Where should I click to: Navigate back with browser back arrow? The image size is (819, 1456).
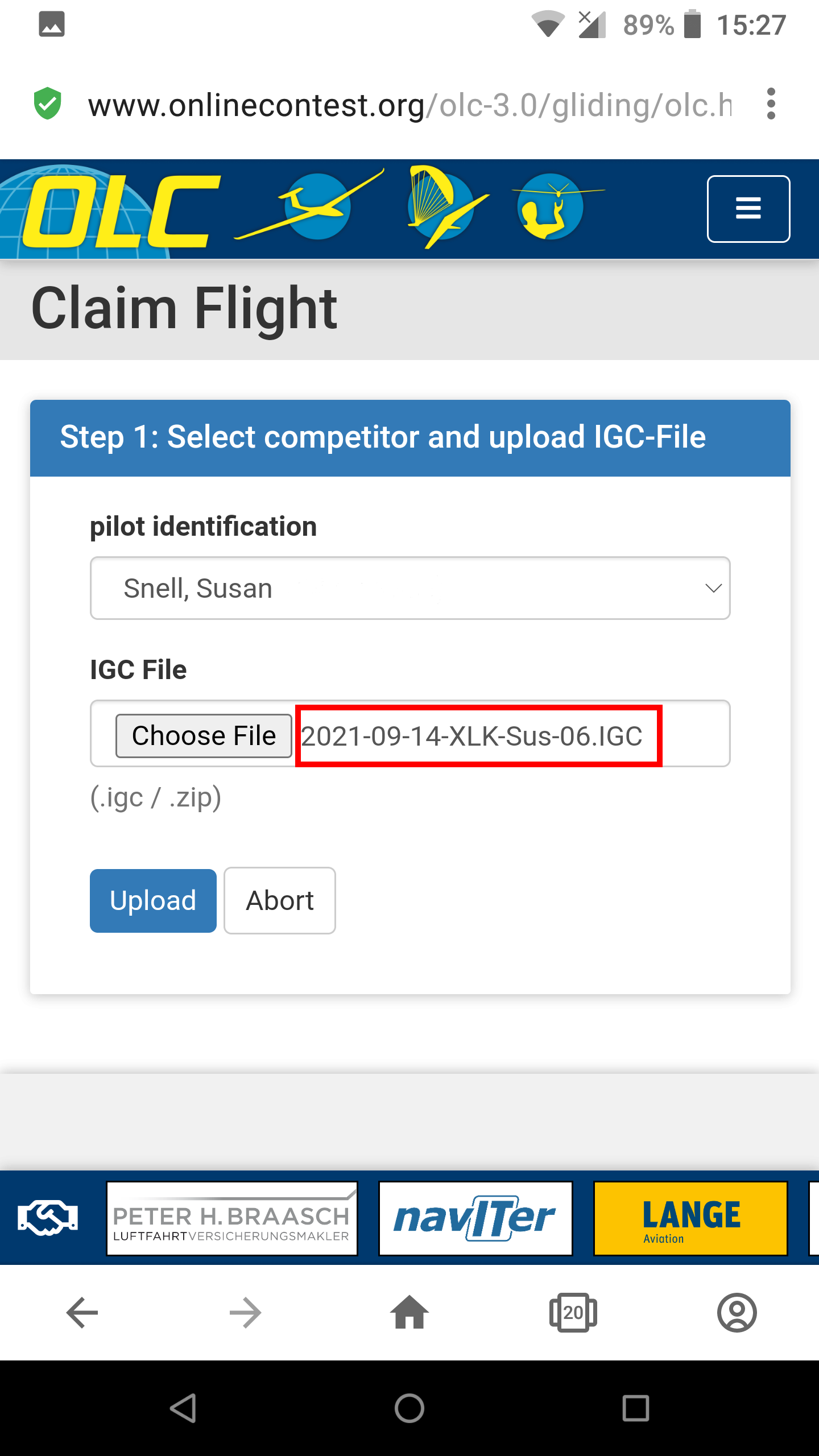(82, 1313)
